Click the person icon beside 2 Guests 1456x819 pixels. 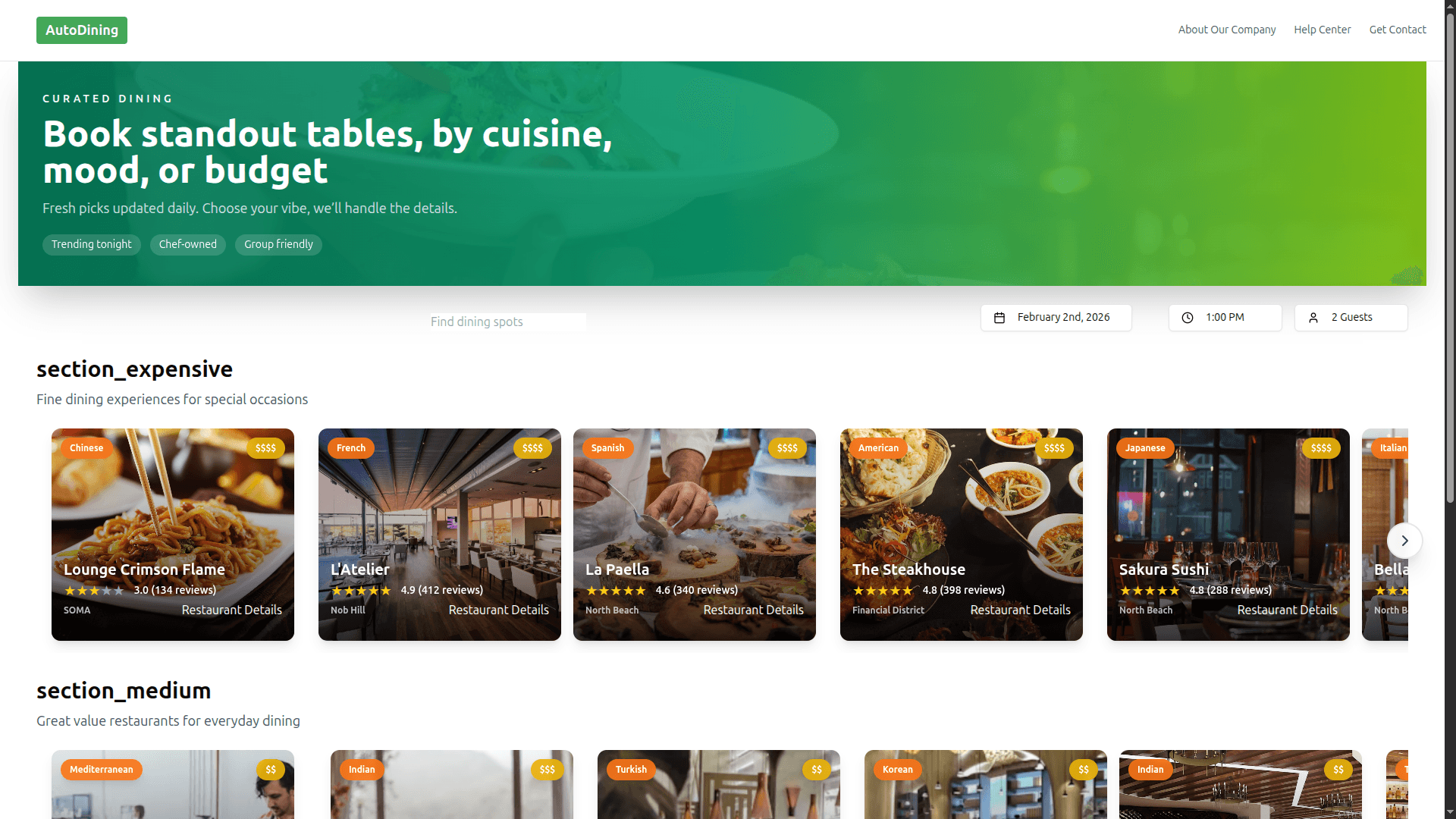pyautogui.click(x=1313, y=318)
